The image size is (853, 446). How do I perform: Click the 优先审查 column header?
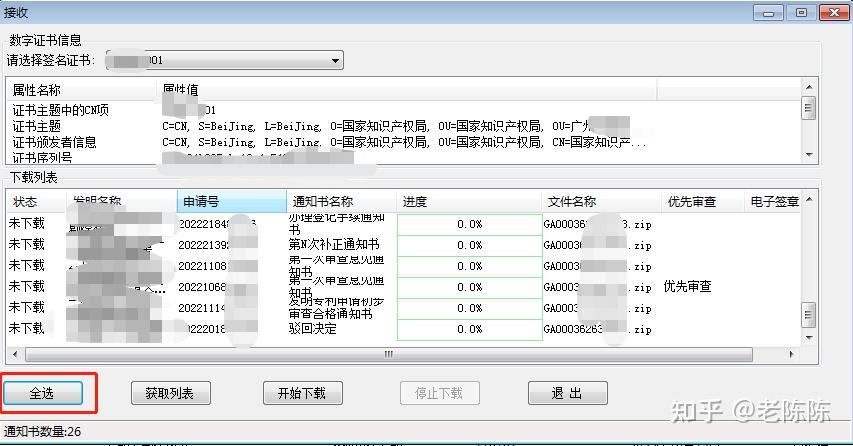pos(702,202)
